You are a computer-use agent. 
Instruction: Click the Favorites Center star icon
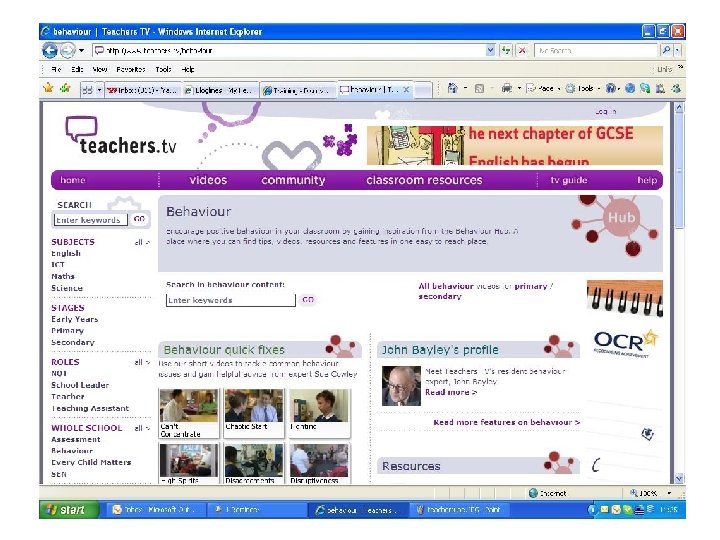pos(48,88)
